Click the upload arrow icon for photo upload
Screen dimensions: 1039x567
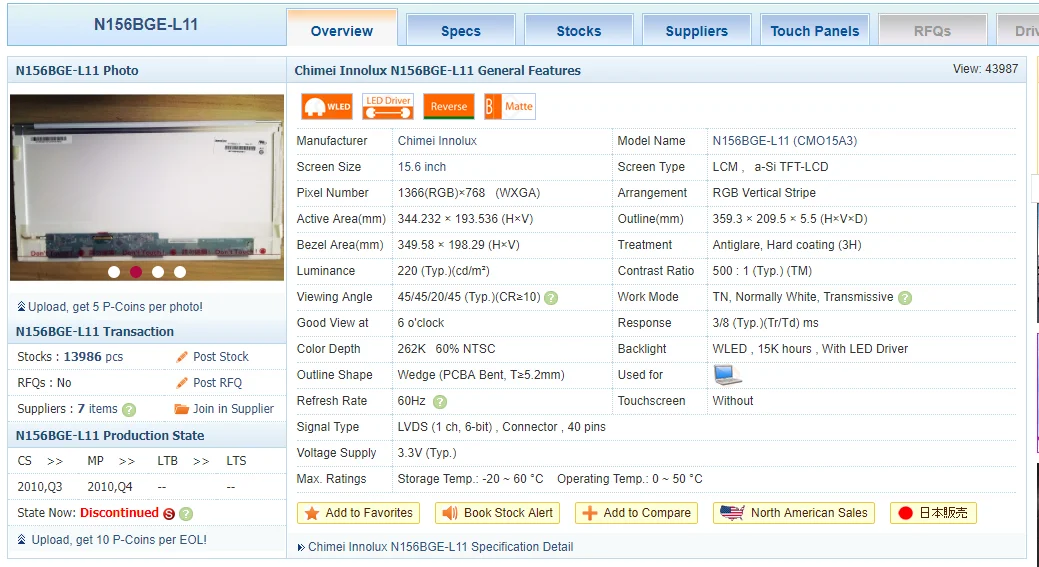(x=21, y=307)
